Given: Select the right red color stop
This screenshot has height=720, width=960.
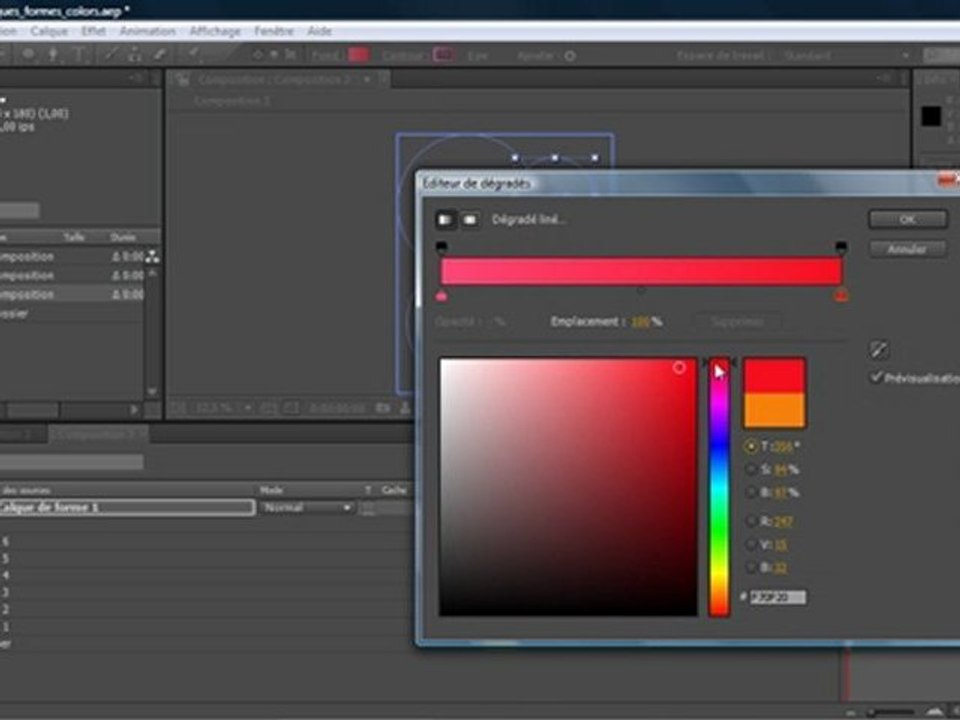Looking at the screenshot, I should [x=841, y=296].
